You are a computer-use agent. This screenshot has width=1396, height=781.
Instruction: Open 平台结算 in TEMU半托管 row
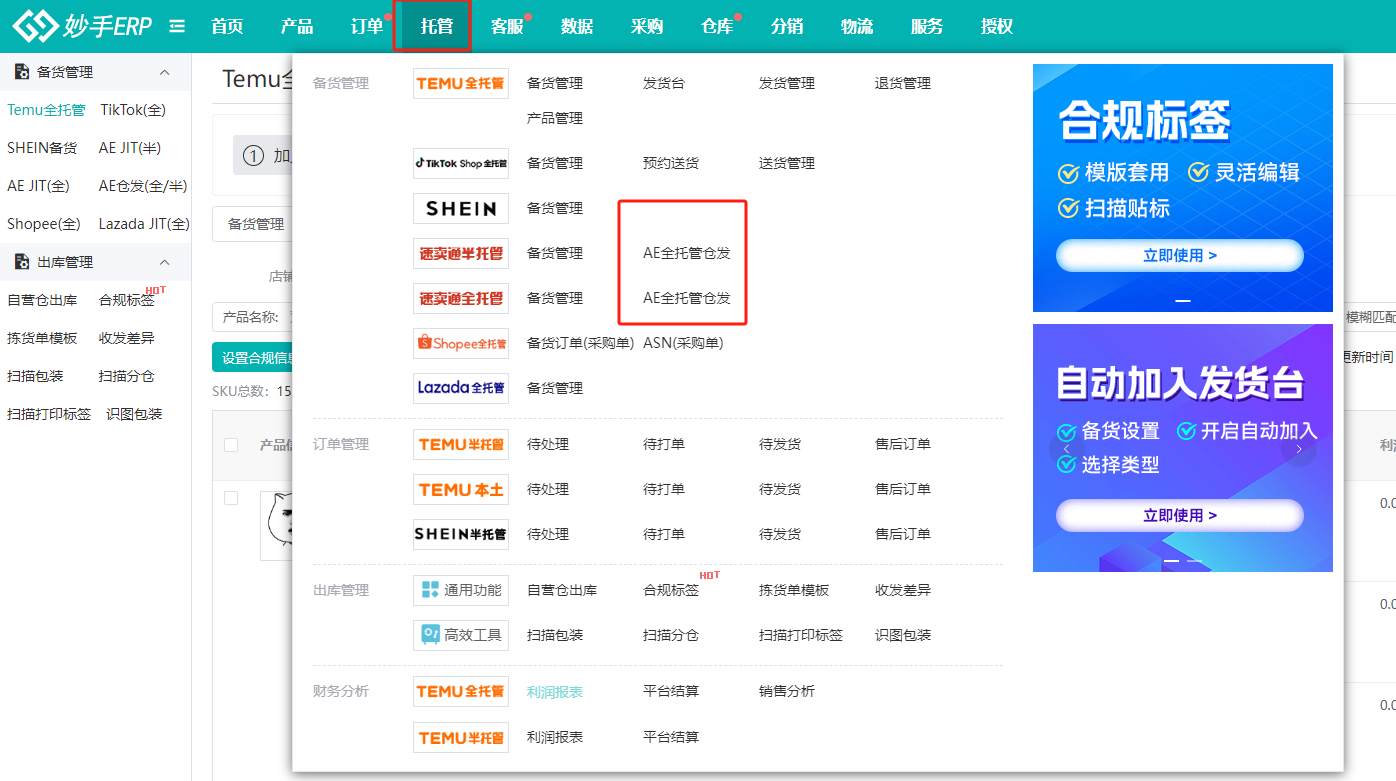(x=671, y=737)
